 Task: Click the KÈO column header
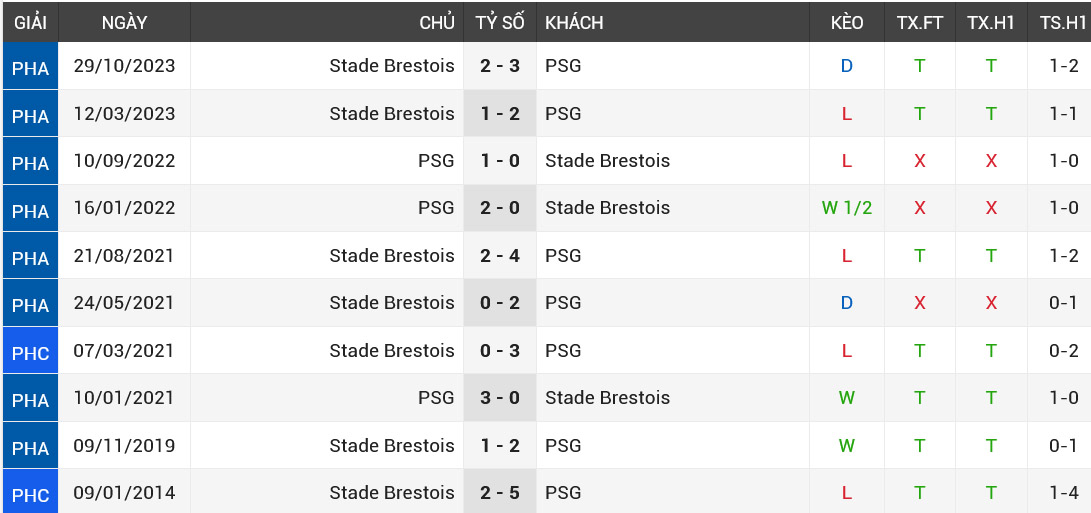pos(846,22)
